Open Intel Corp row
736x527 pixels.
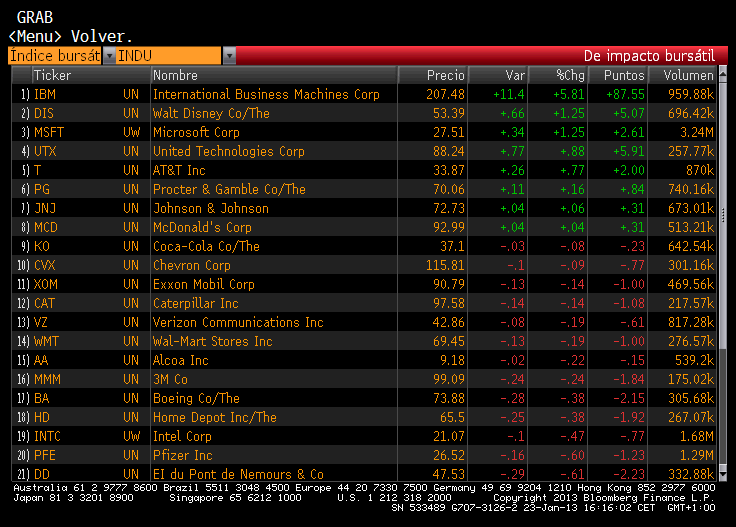tap(364, 436)
